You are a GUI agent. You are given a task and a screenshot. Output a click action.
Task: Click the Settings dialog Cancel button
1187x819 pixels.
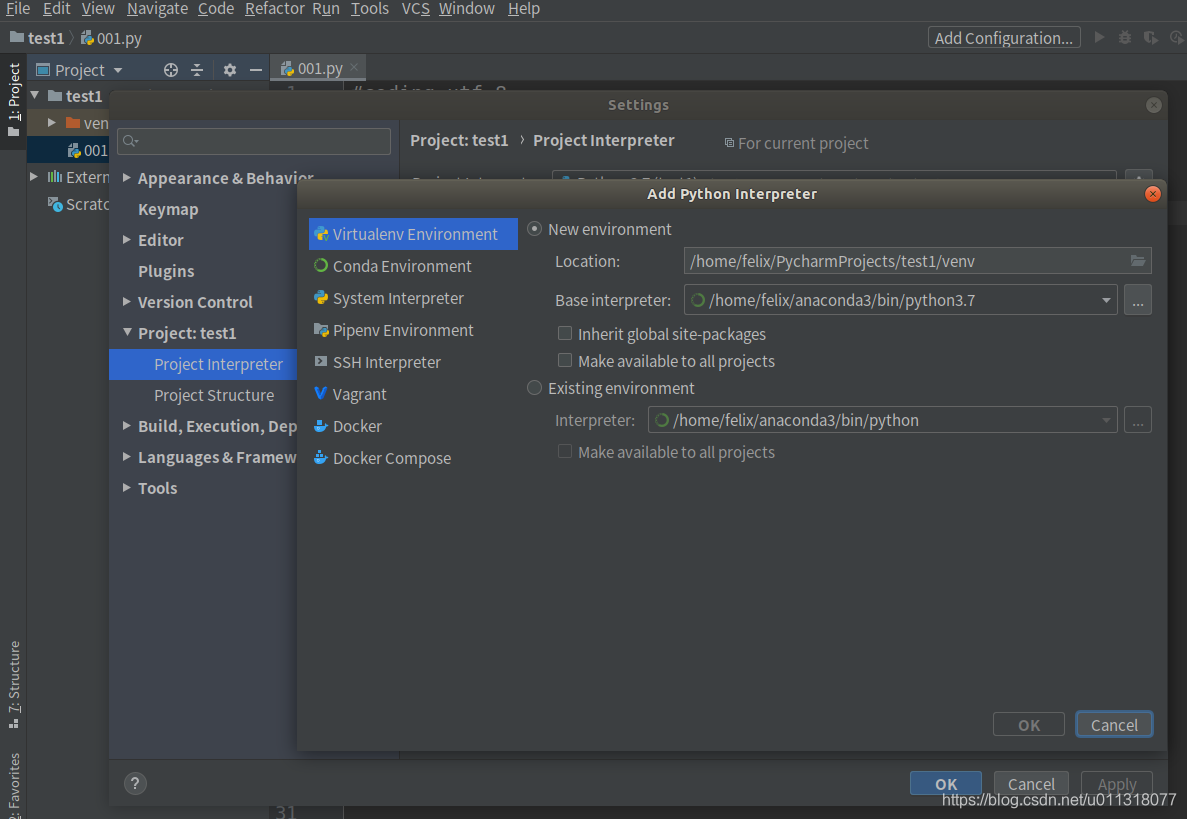[1030, 783]
